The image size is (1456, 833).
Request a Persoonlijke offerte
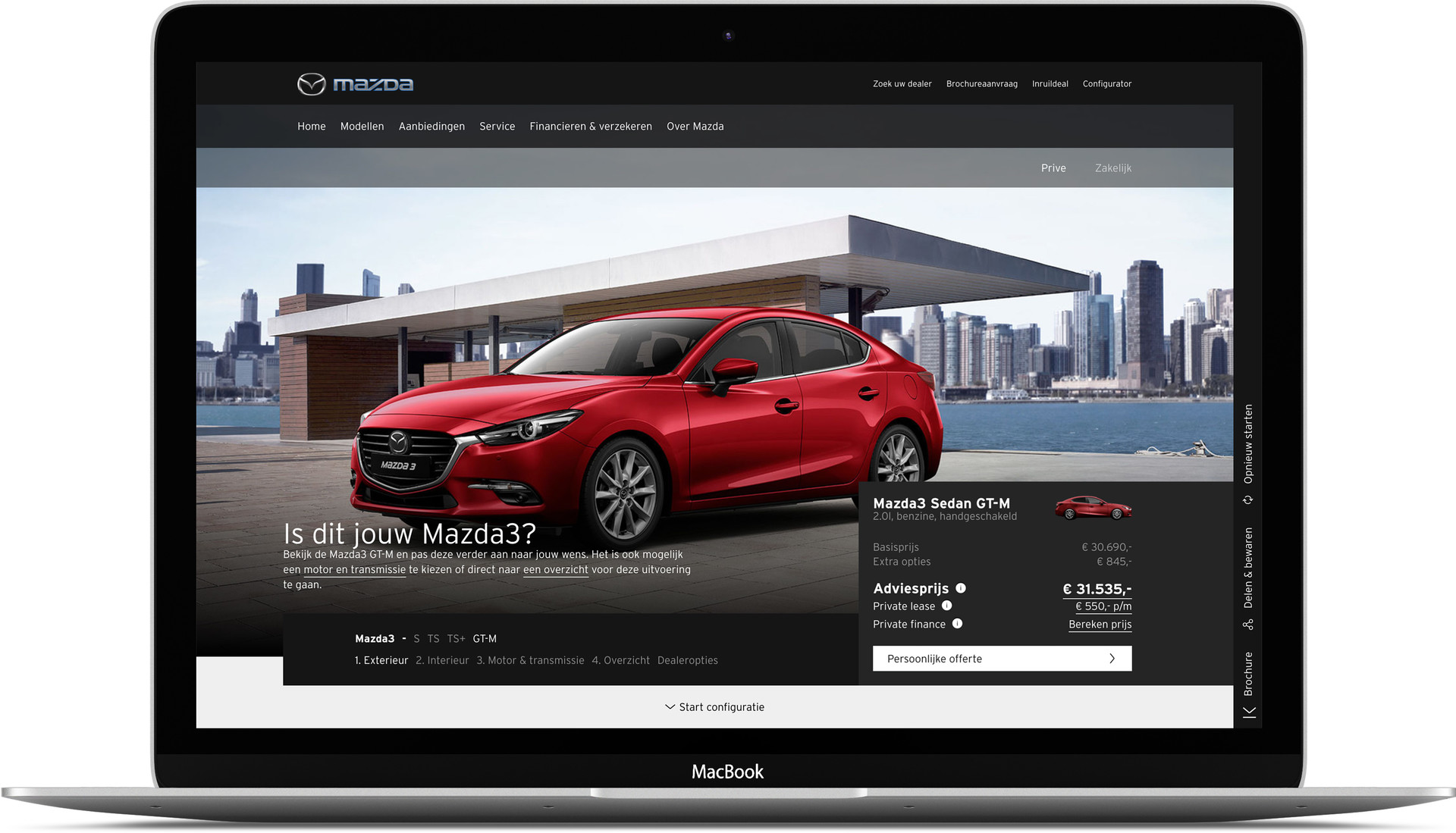1002,659
